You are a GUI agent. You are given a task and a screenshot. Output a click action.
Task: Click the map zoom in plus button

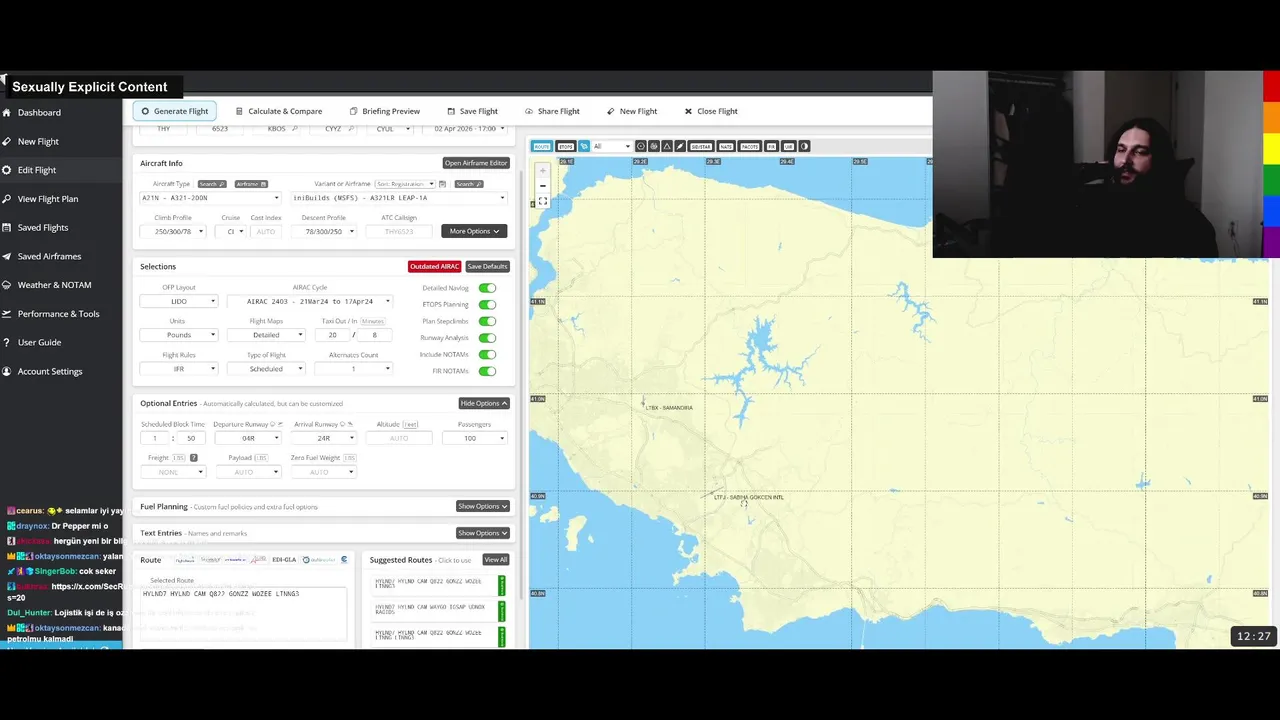pos(543,171)
